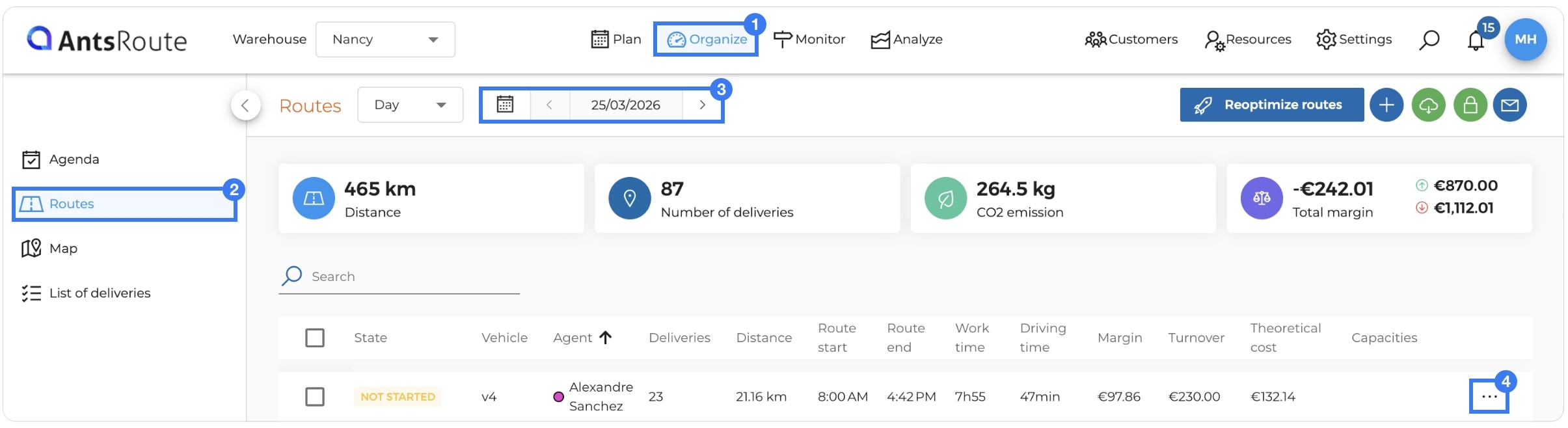Click the magenta agent color dot
The width and height of the screenshot is (1568, 428).
click(558, 397)
